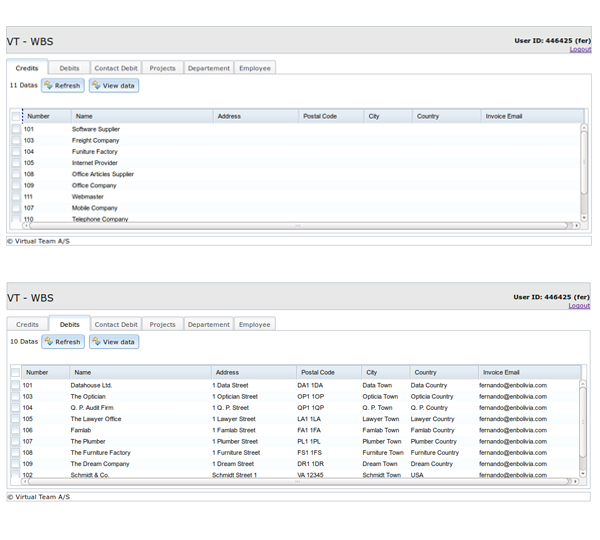Select all checkbox in Credits table header
Screen dimensions: 600x540
(x=16, y=116)
